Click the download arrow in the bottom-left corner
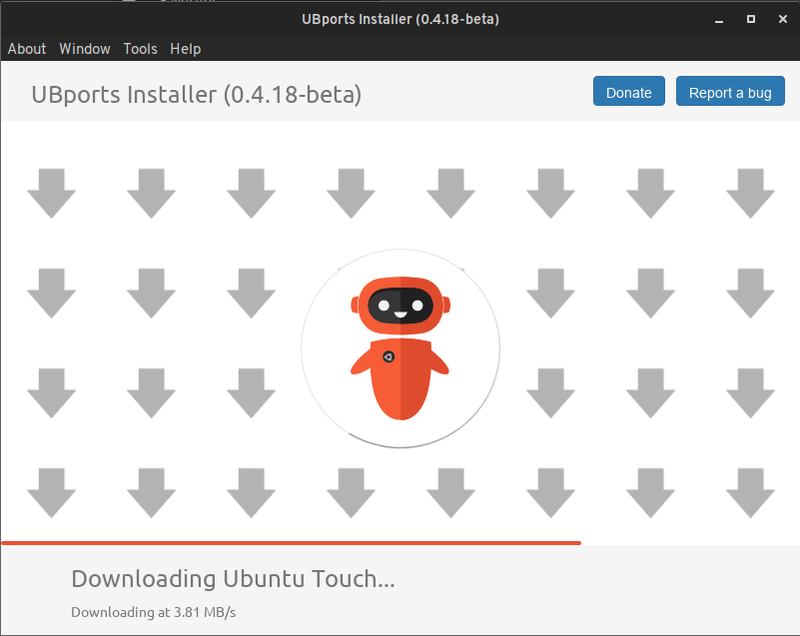 pyautogui.click(x=51, y=492)
